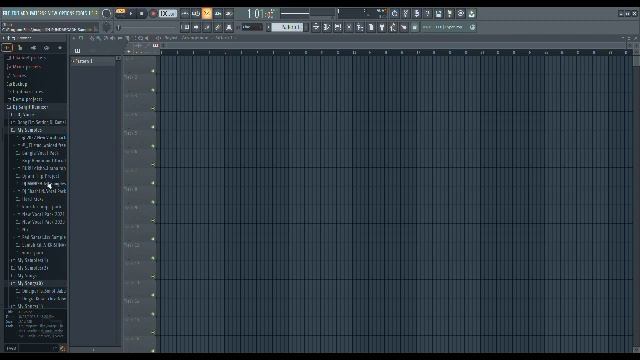Viewport: 640px width, 360px height.
Task: Toggle the loop recording icon
Action: pyautogui.click(x=229, y=13)
